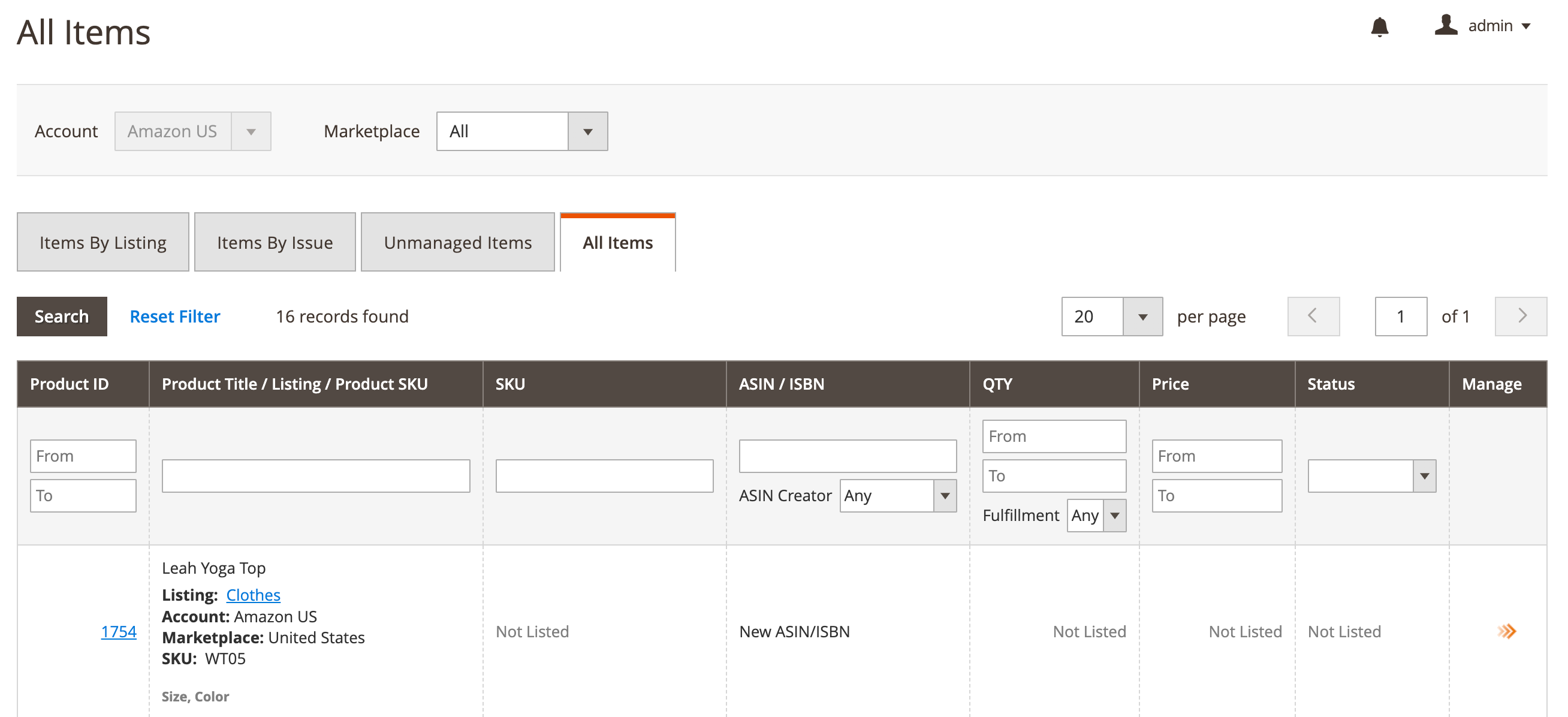
Task: Open the Clothes listing link
Action: pos(252,595)
